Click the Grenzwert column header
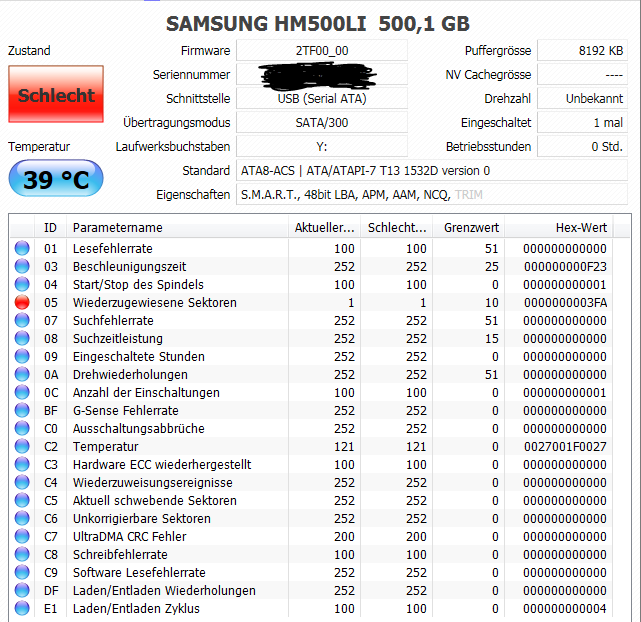Image resolution: width=641 pixels, height=622 pixels. pos(469,227)
